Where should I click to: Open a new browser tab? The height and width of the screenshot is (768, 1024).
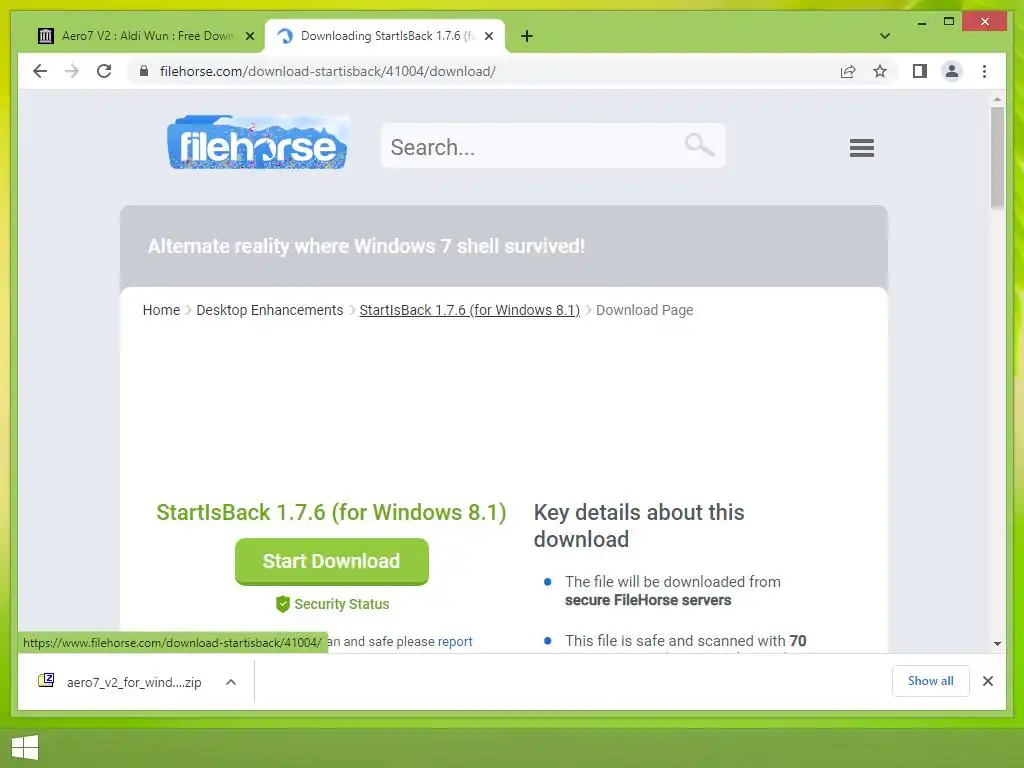[527, 36]
